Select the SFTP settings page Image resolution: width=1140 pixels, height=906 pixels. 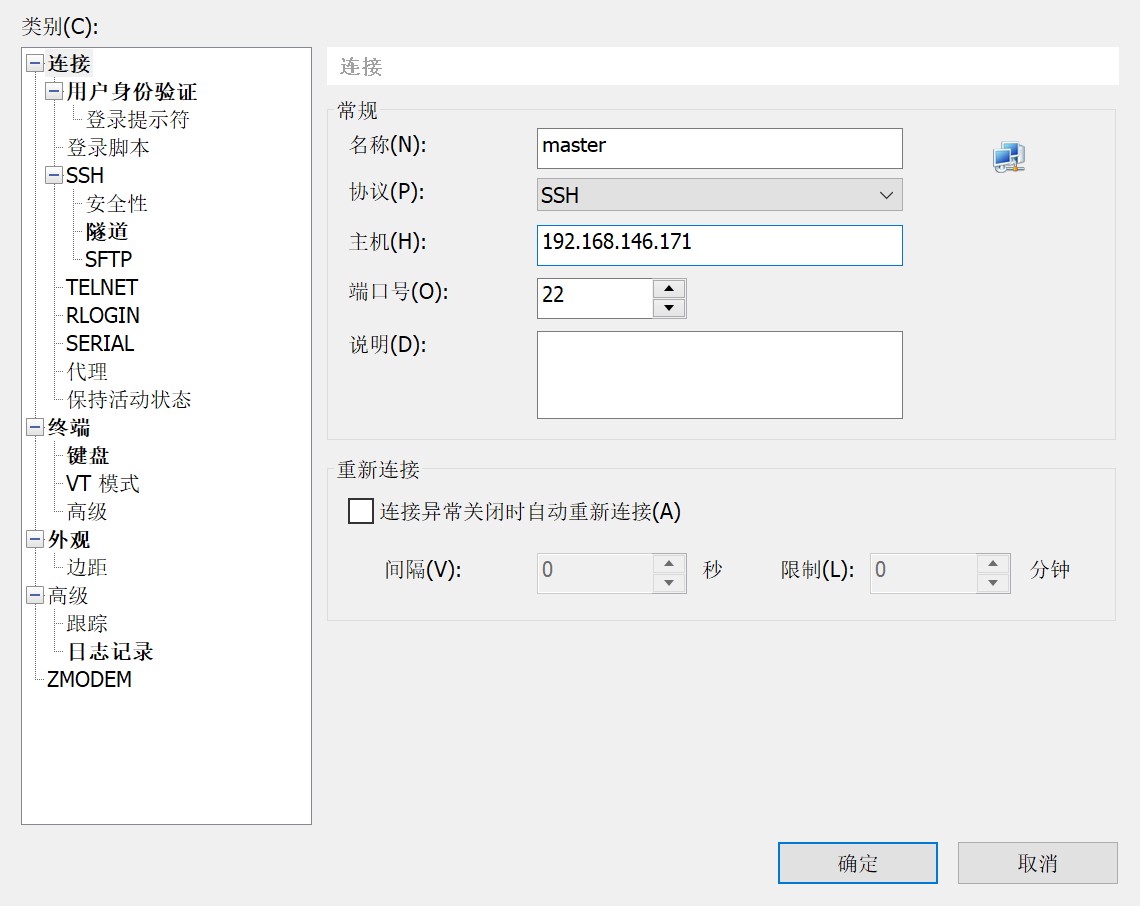point(108,258)
